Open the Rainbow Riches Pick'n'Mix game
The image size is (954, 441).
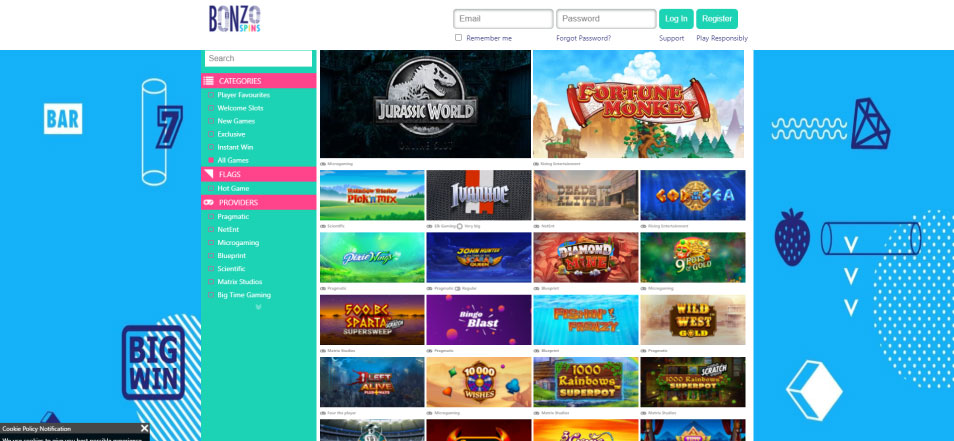click(372, 195)
